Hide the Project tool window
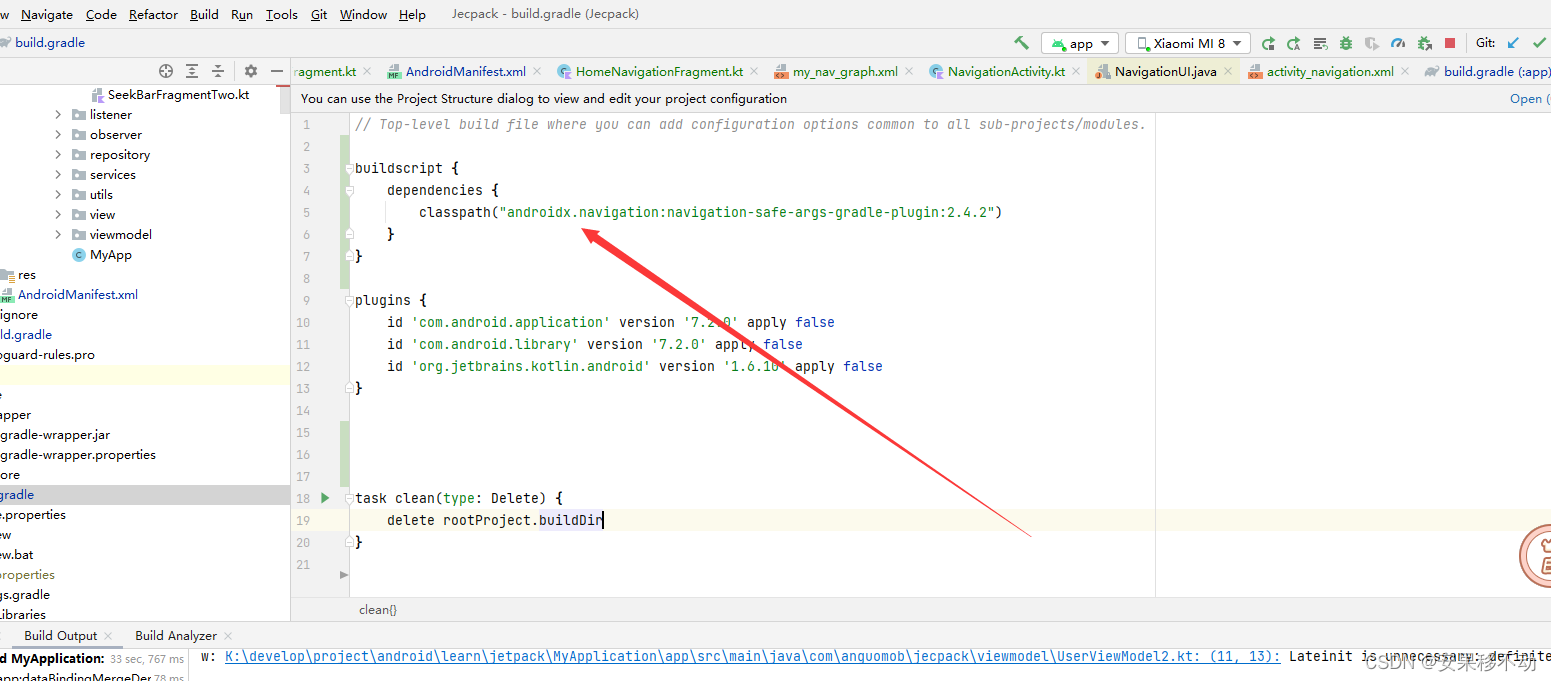Image resolution: width=1551 pixels, height=681 pixels. [277, 71]
